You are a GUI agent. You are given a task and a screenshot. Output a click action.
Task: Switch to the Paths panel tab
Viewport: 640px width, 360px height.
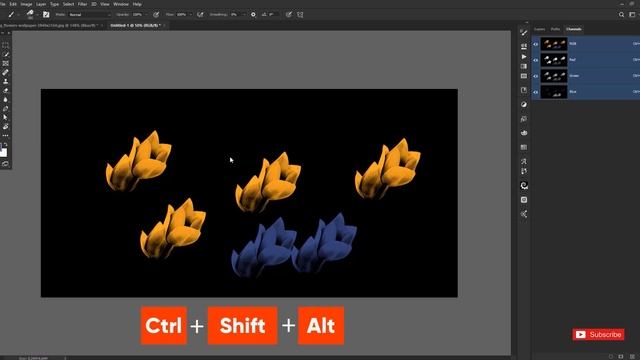[555, 29]
